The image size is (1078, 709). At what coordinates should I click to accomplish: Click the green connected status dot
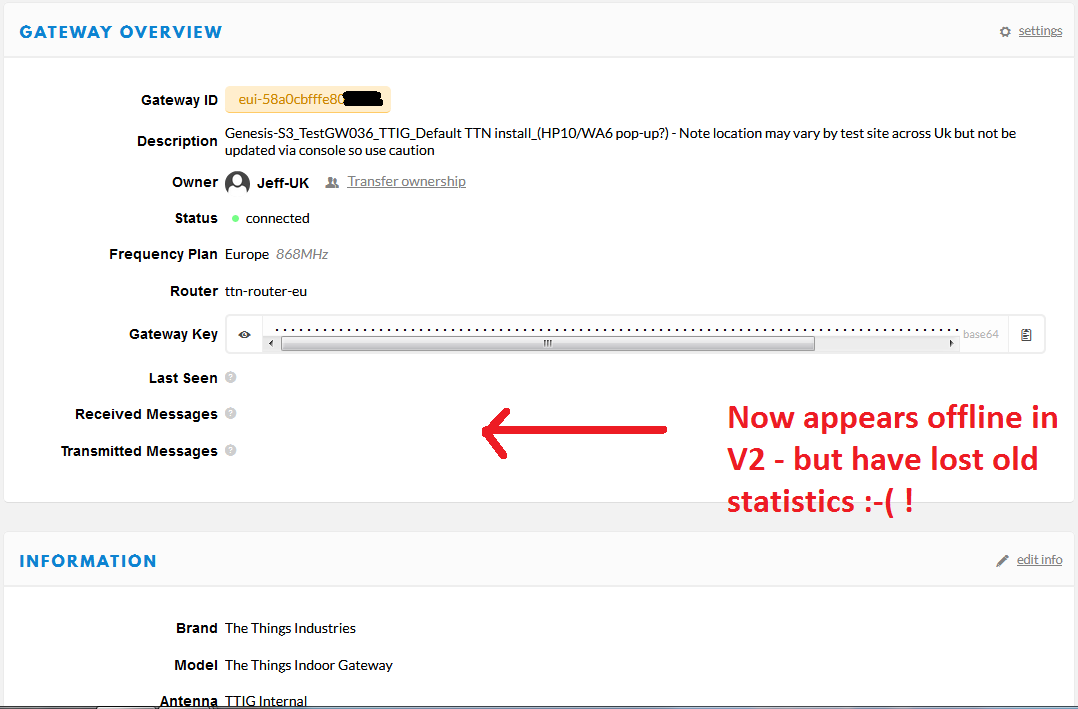click(235, 218)
